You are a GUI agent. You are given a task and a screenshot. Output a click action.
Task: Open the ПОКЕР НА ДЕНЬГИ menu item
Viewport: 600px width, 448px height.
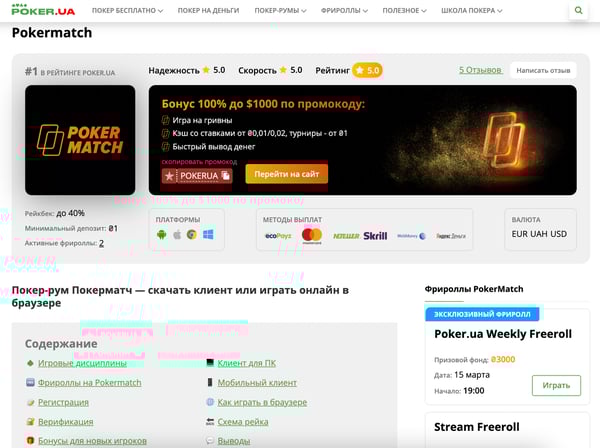pos(208,11)
